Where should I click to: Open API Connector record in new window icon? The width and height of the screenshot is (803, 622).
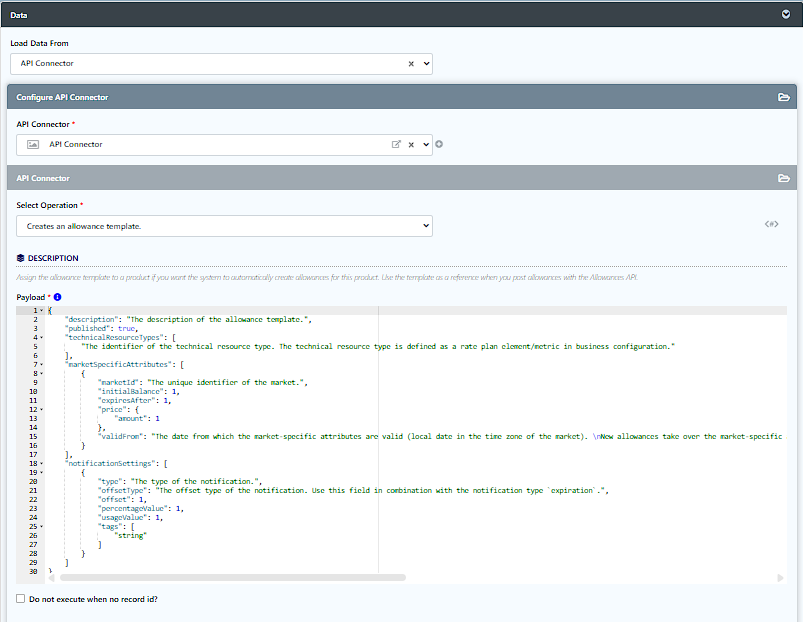(396, 144)
